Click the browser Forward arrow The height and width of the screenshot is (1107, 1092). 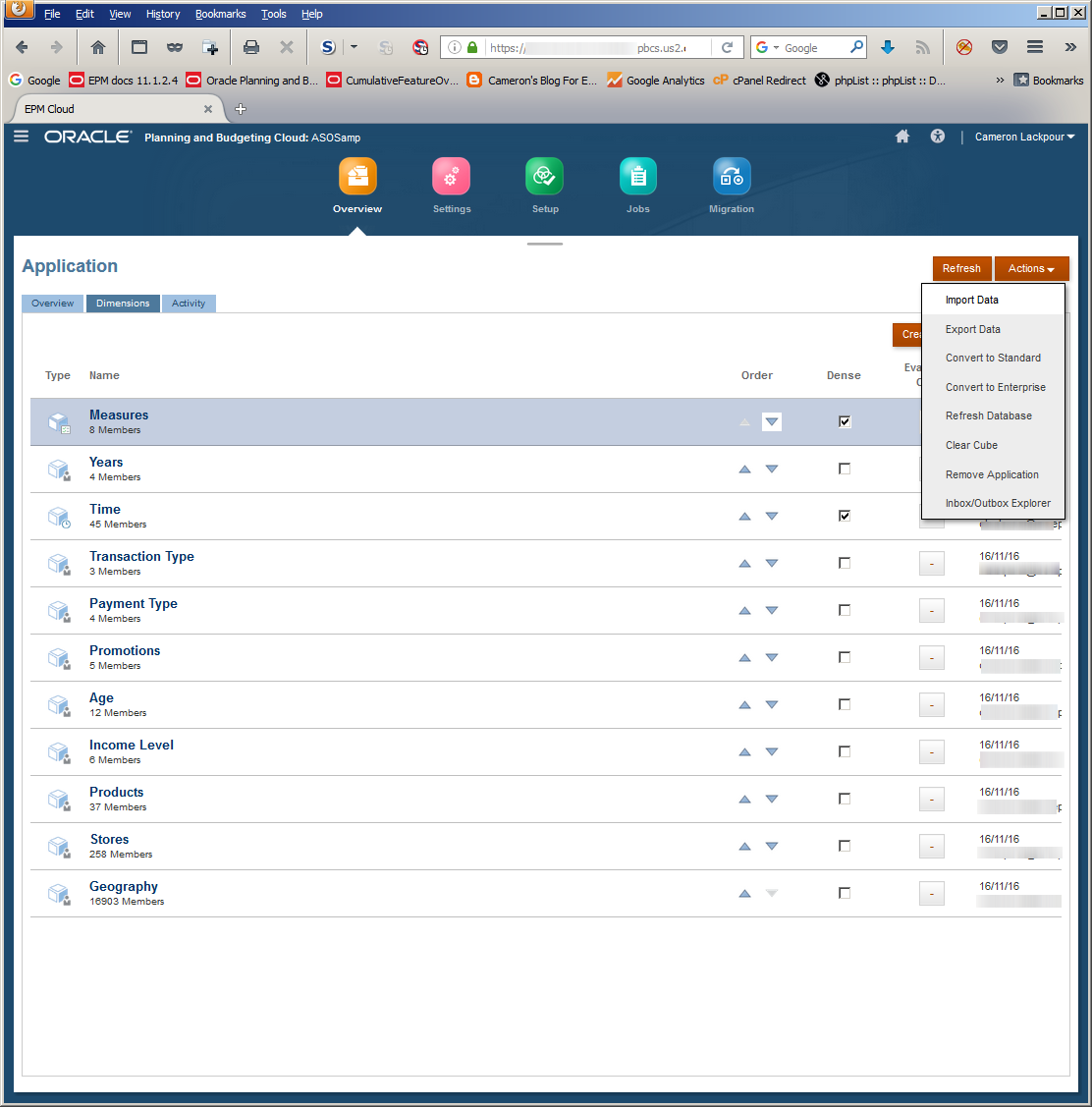(57, 47)
